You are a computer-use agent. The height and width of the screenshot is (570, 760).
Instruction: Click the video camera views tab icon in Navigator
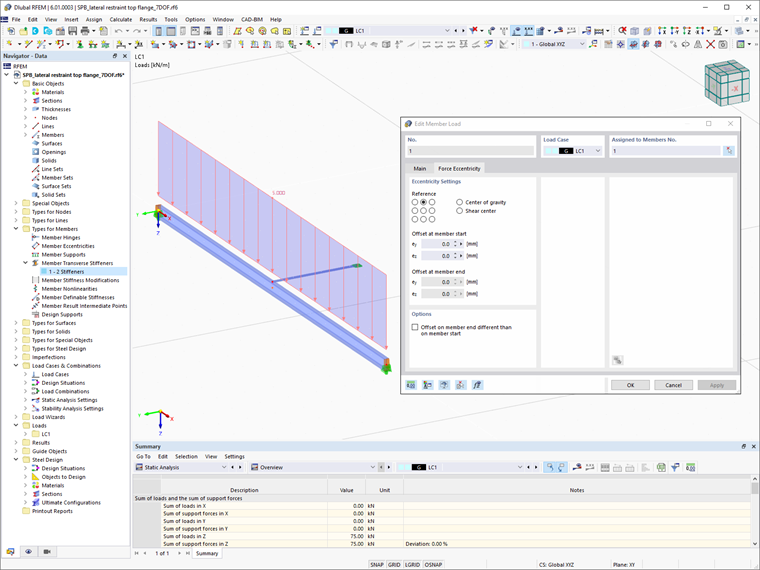(47, 552)
